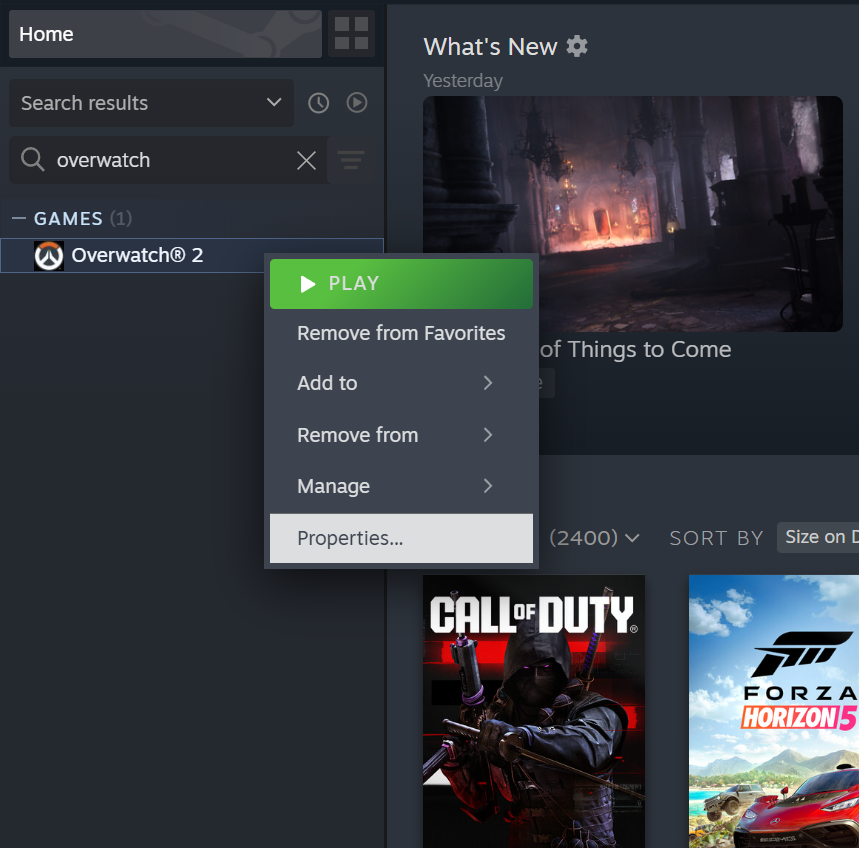This screenshot has width=859, height=848.
Task: Click the green PLAY button
Action: (x=401, y=284)
